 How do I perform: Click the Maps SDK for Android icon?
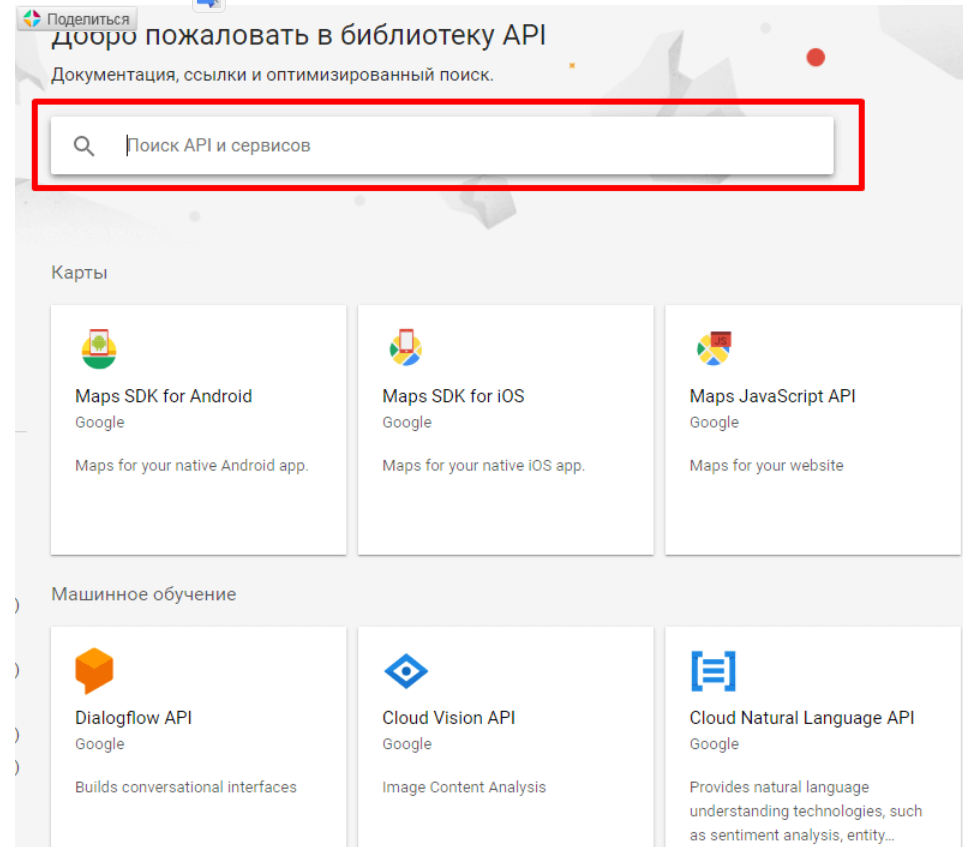click(x=99, y=349)
